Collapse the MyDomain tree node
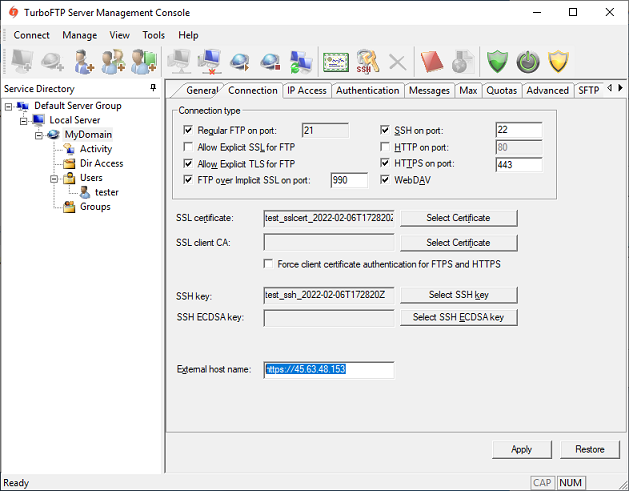This screenshot has width=629, height=491. click(39, 135)
